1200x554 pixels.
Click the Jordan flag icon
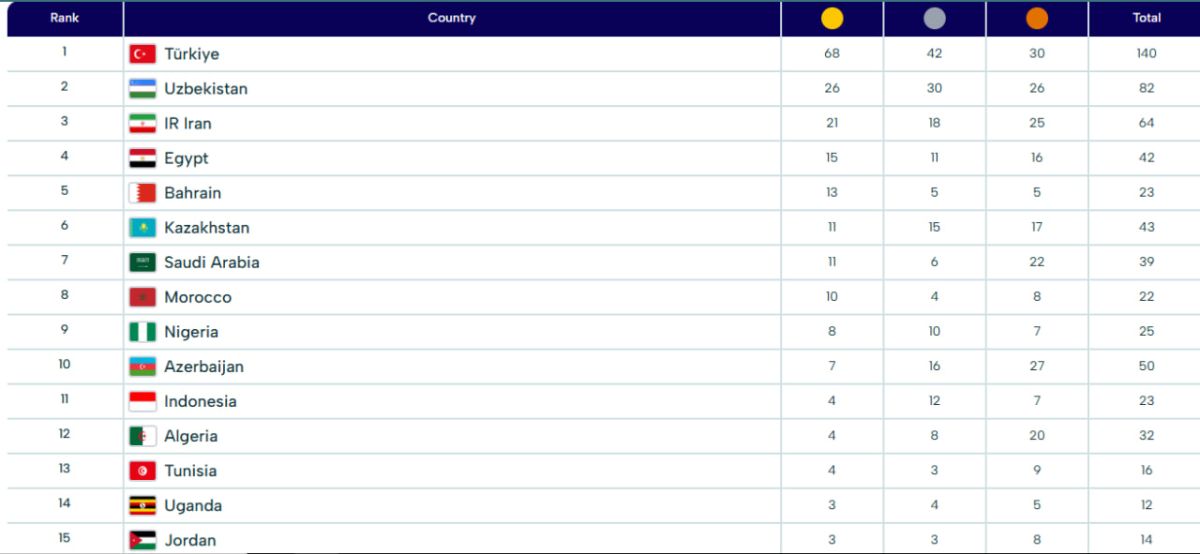(x=142, y=540)
